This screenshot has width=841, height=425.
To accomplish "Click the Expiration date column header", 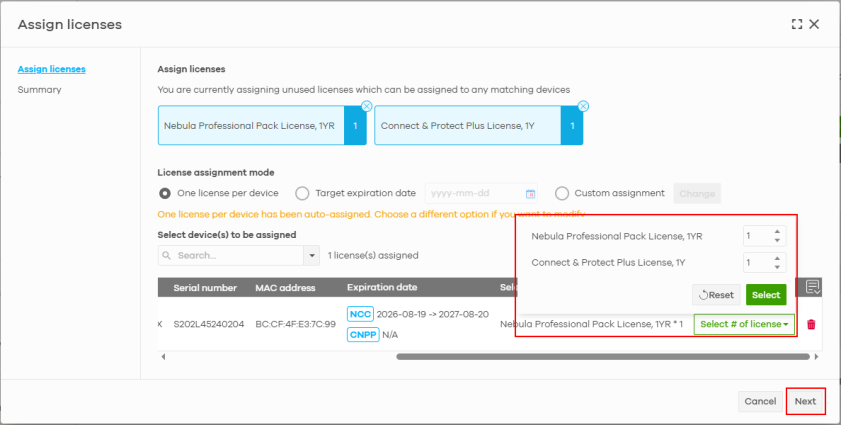I will tap(382, 287).
